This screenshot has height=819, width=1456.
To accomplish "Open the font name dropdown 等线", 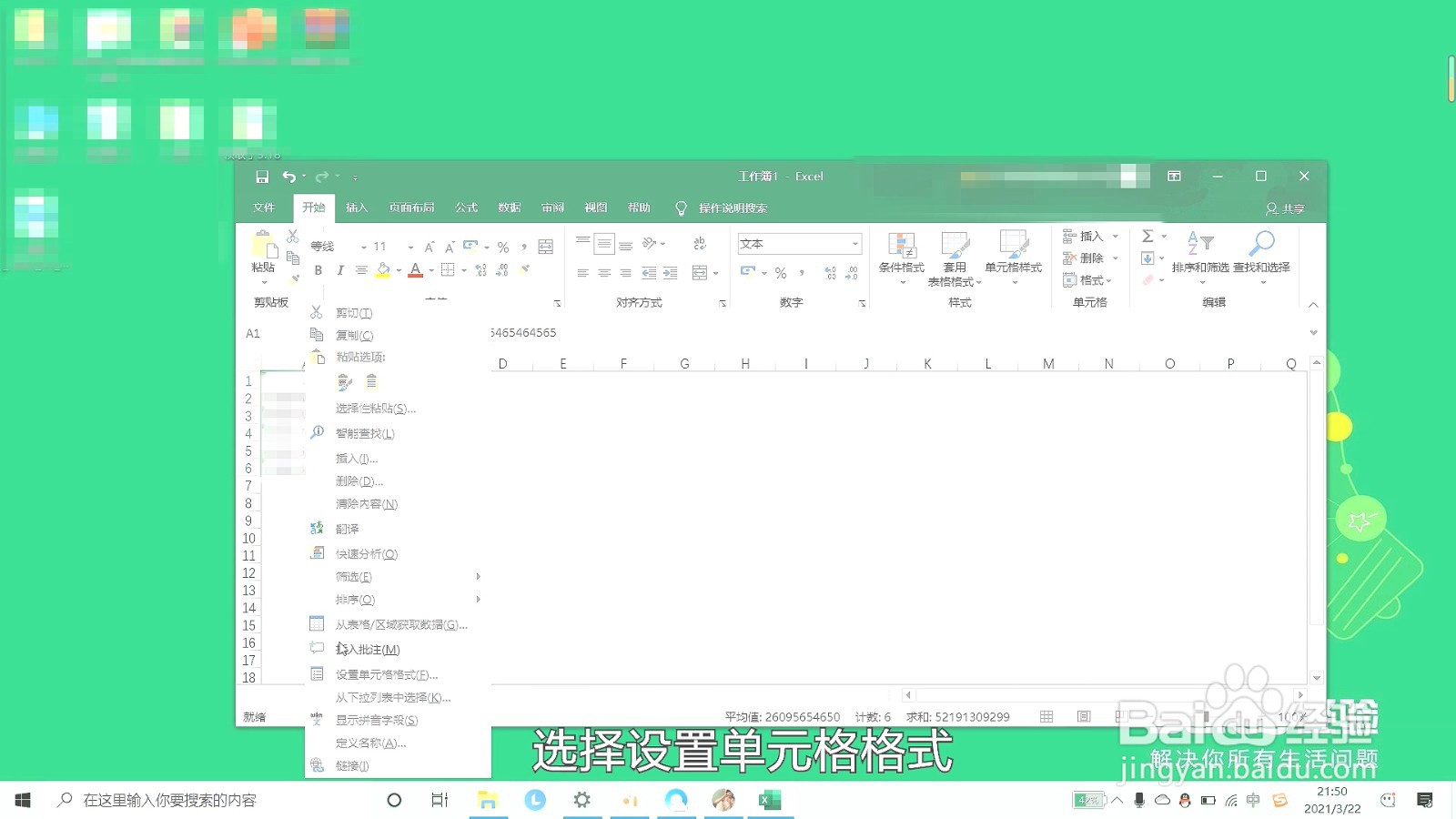I will click(364, 247).
